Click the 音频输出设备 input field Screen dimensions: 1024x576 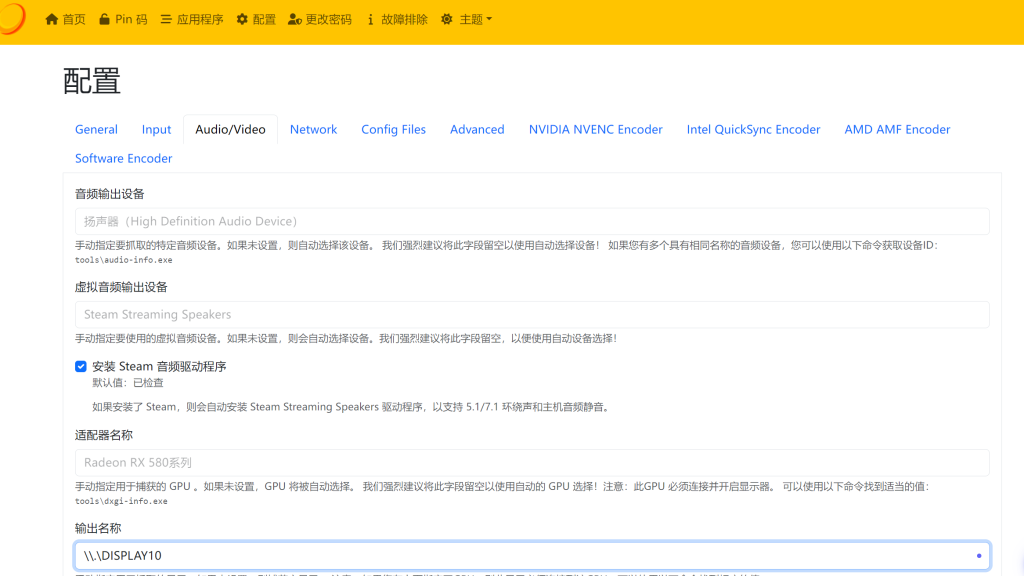click(x=532, y=221)
